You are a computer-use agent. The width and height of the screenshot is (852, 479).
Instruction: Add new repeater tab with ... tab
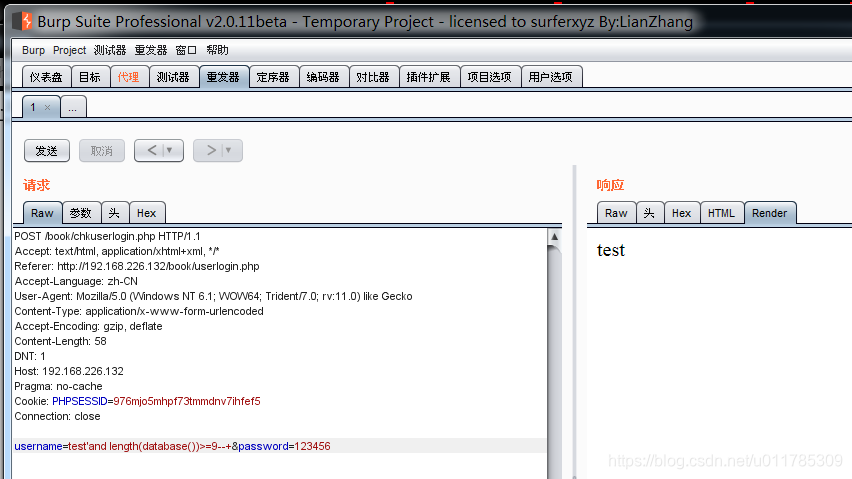pyautogui.click(x=73, y=107)
